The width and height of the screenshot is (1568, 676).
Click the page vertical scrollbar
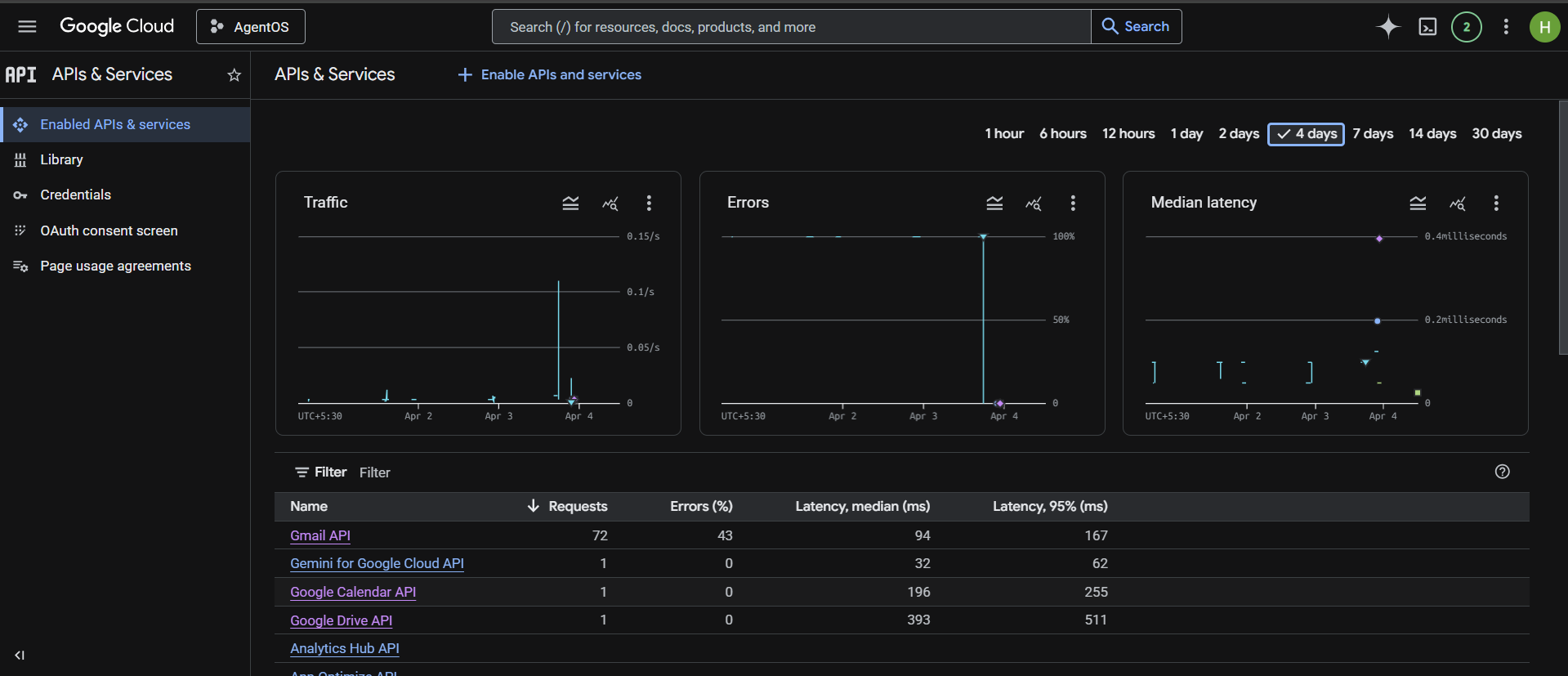(1563, 227)
